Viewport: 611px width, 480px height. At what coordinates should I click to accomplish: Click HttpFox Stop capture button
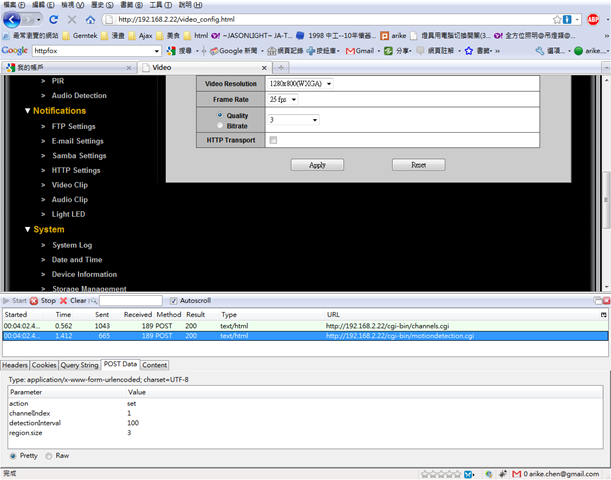tap(43, 301)
